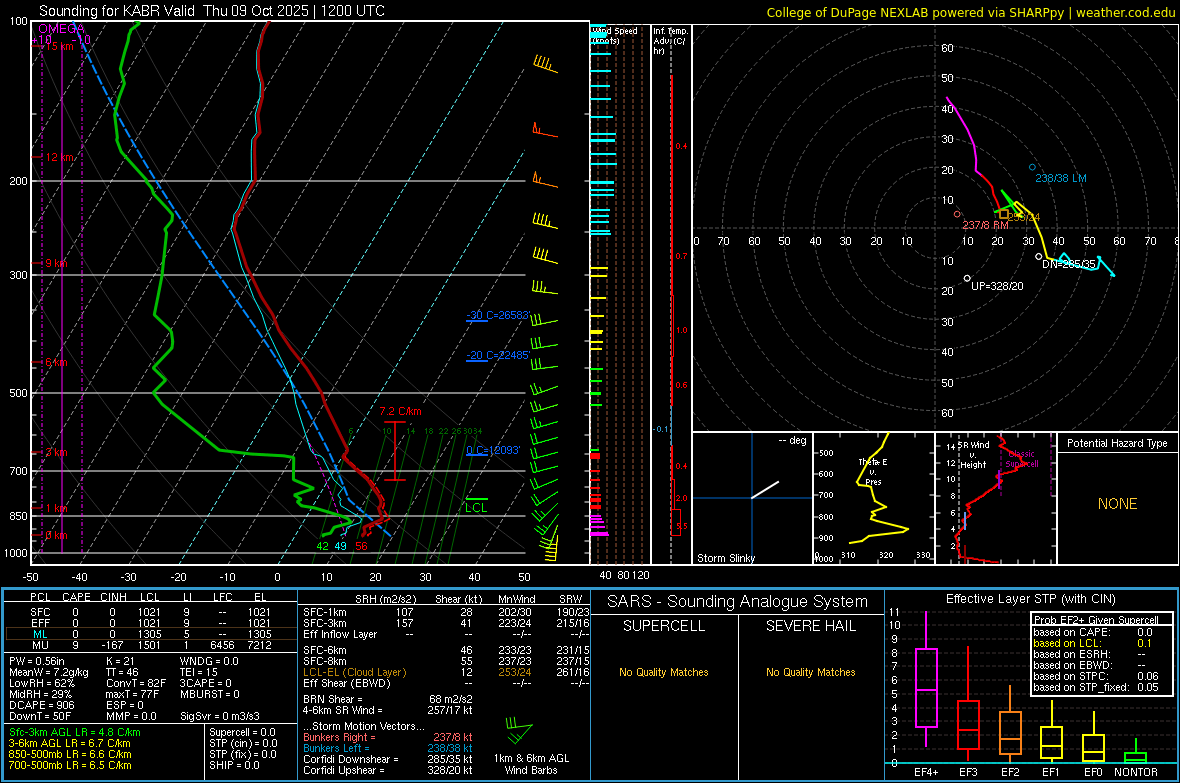Click the -20 C=22485' level label

coord(498,355)
